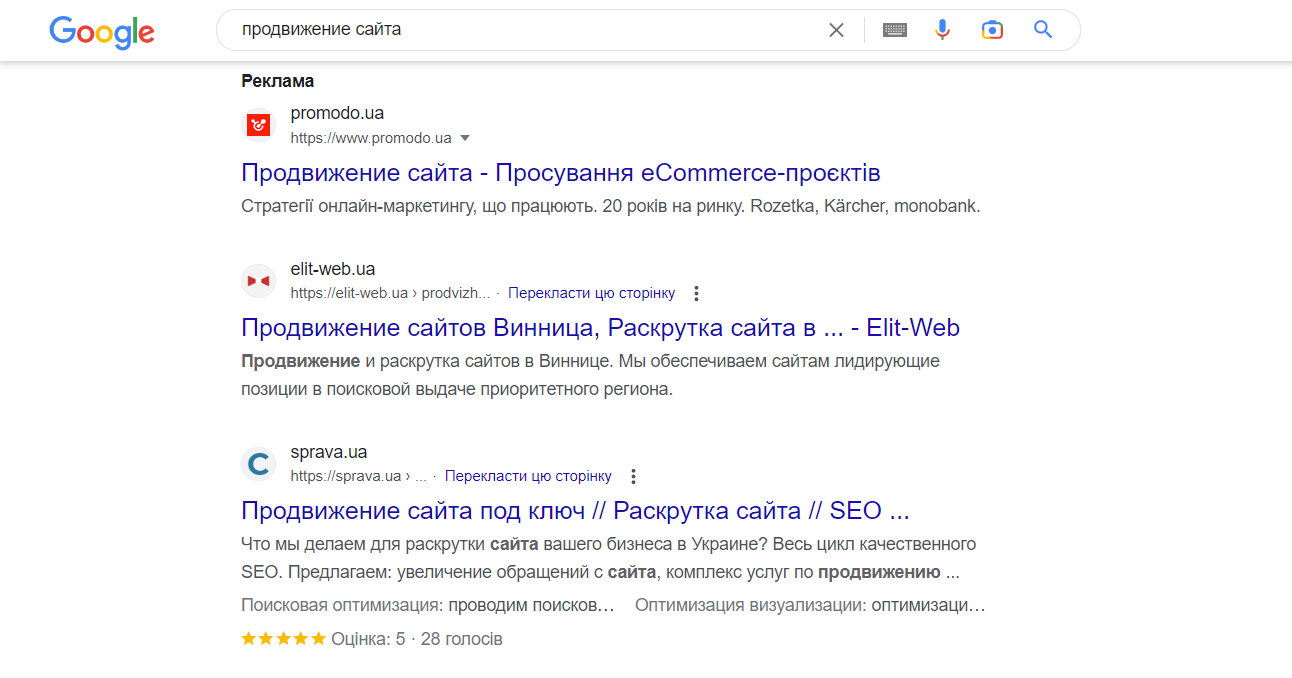The image size is (1292, 678).
Task: Click the blue magnifying glass search button
Action: tap(1043, 30)
